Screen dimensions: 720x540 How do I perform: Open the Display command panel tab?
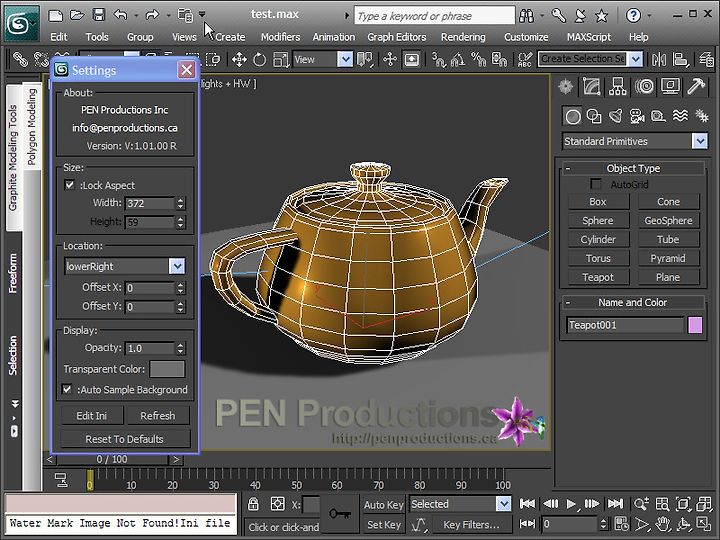pos(670,86)
